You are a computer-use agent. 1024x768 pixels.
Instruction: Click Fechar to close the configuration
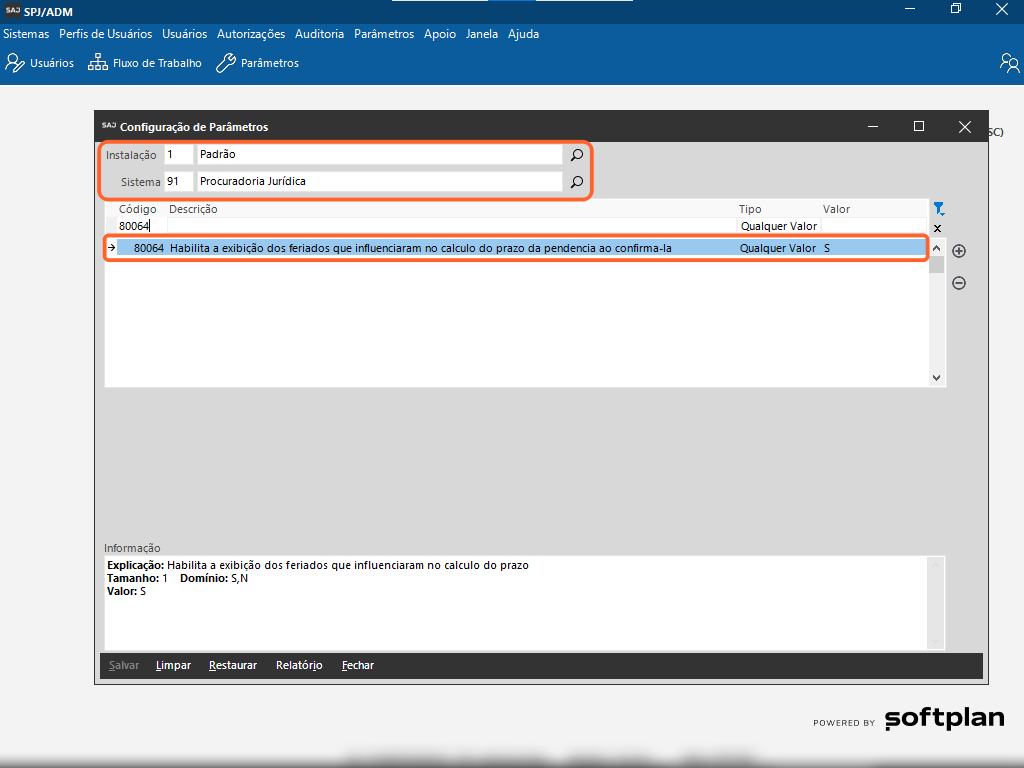358,665
